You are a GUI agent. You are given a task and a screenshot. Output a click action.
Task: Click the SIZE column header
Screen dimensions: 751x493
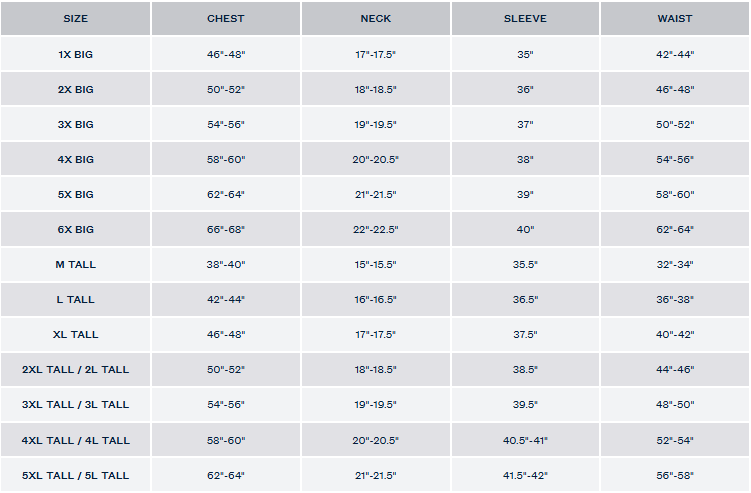click(75, 19)
